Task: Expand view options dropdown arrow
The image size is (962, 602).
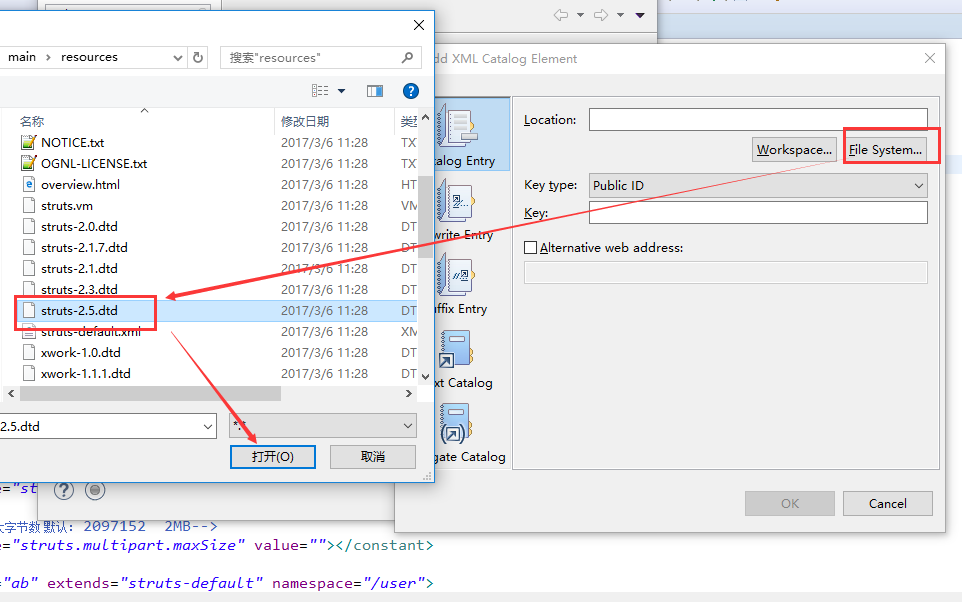Action: click(x=342, y=91)
